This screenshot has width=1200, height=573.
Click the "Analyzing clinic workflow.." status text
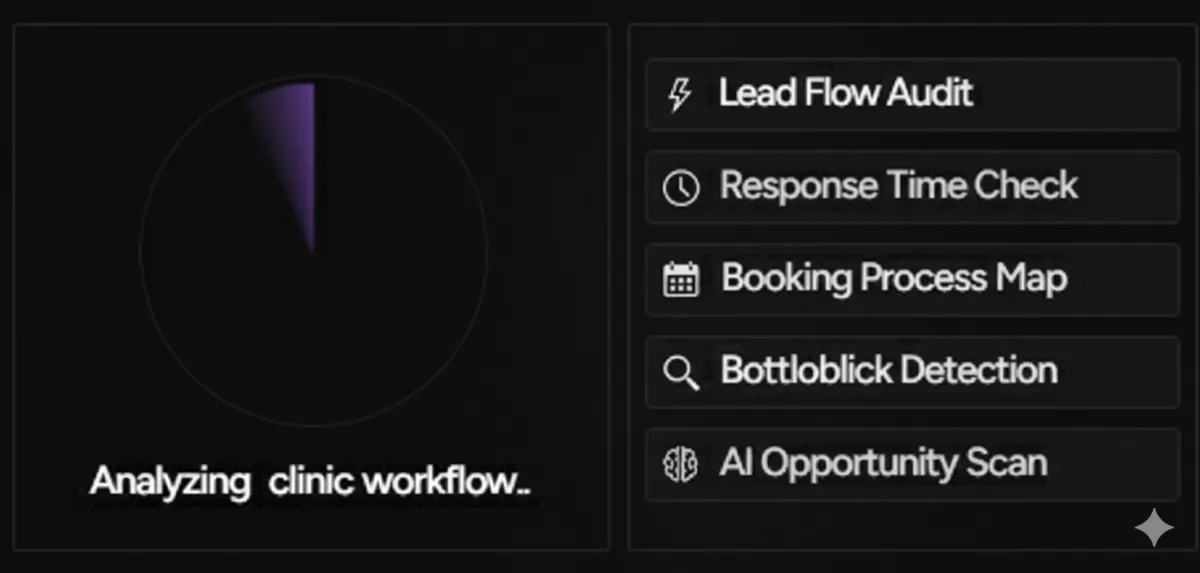pyautogui.click(x=310, y=482)
